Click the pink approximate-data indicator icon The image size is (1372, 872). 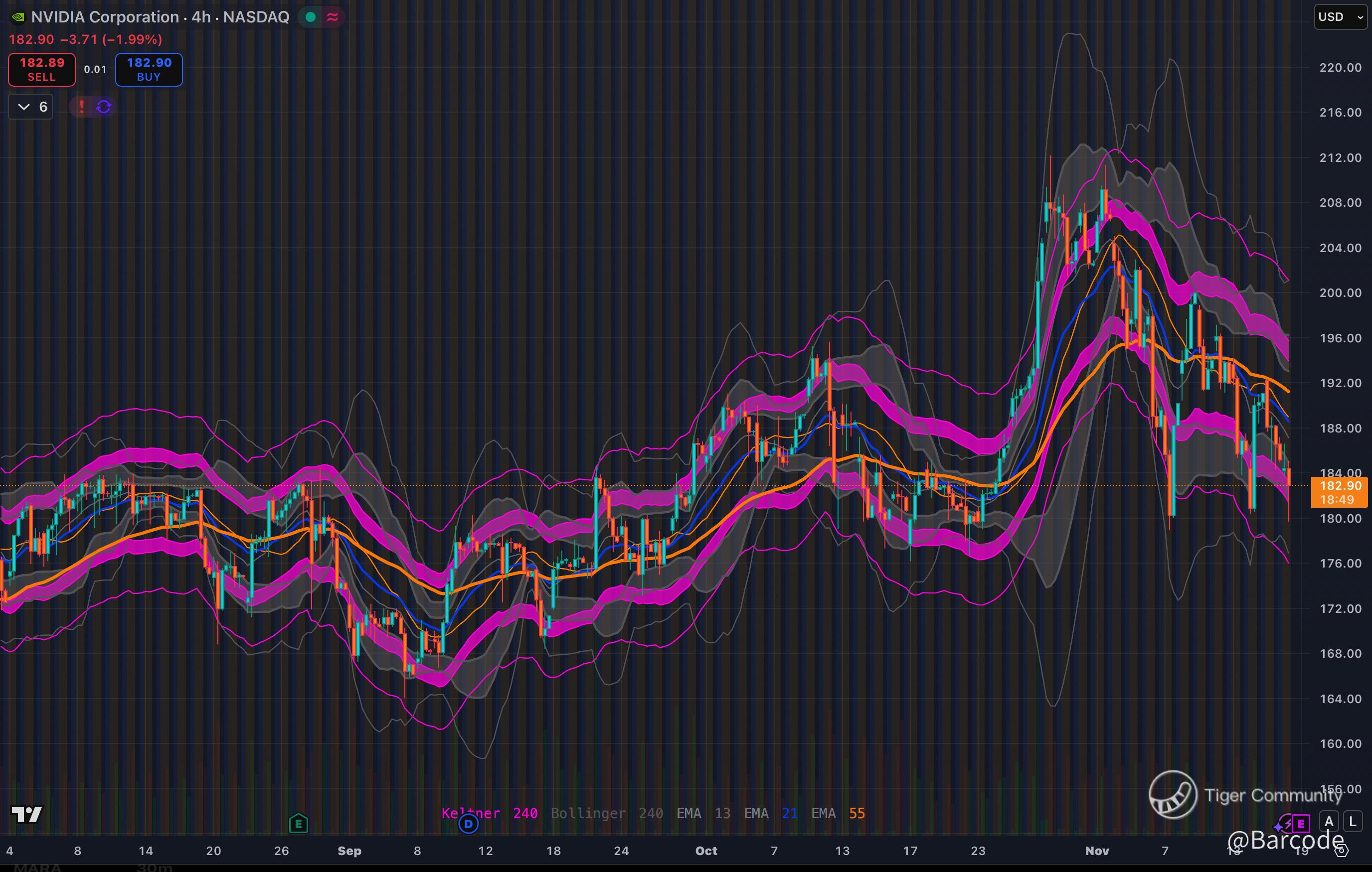[333, 17]
